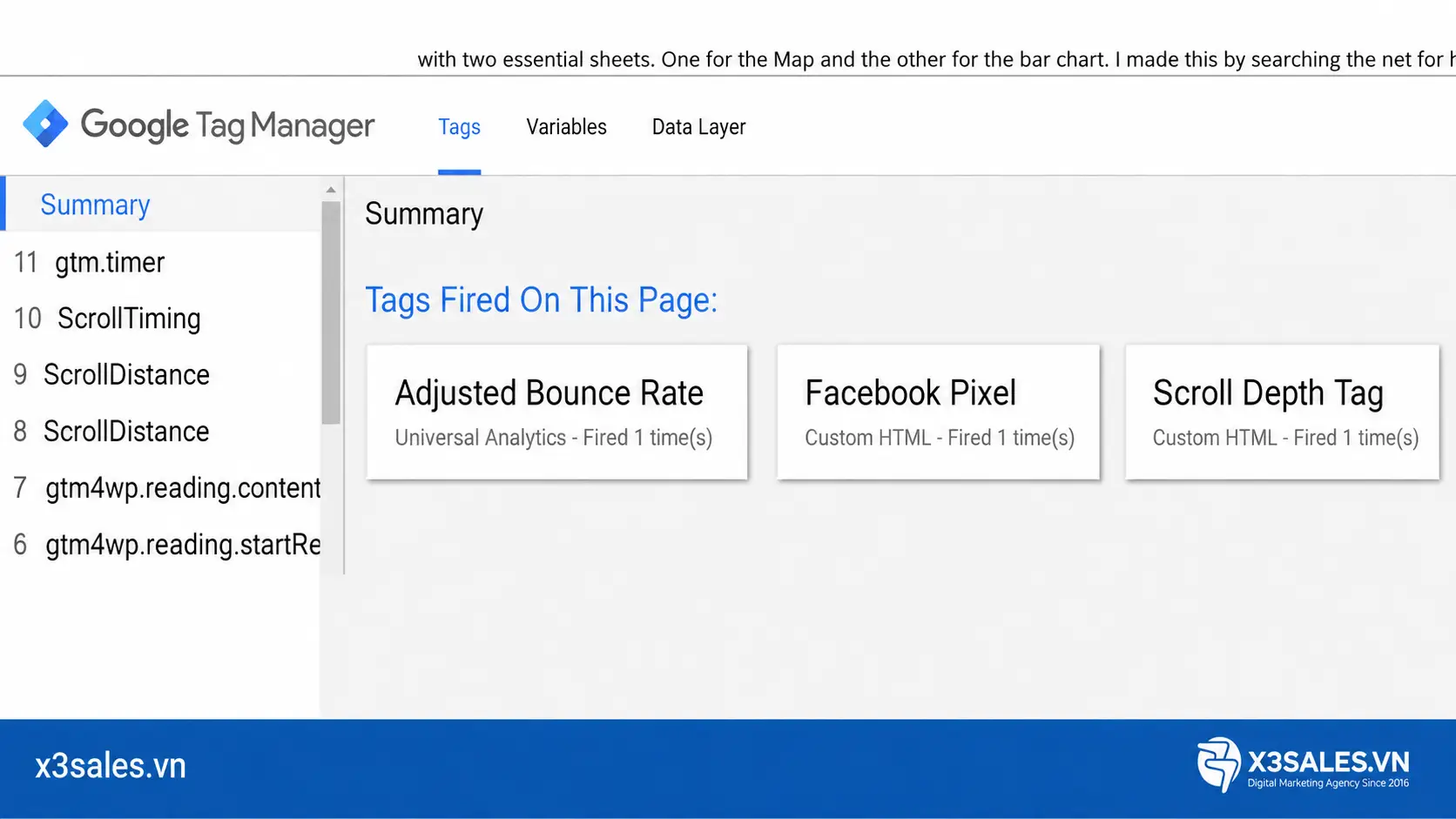Open the Tags tab
This screenshot has height=819, width=1456.
[x=459, y=127]
